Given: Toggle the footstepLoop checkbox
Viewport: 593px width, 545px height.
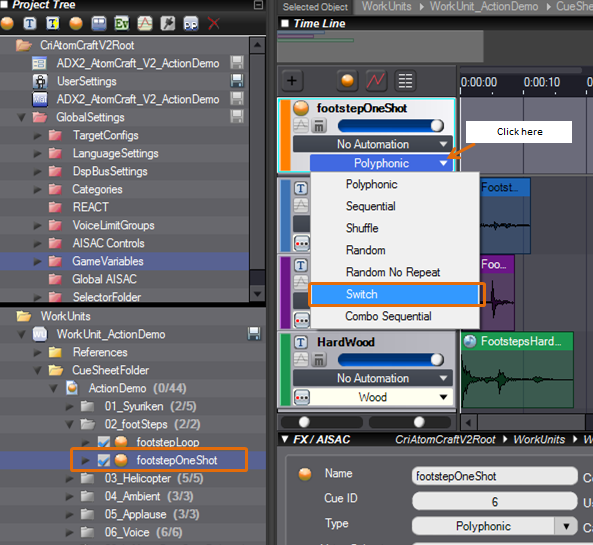Looking at the screenshot, I should [104, 442].
